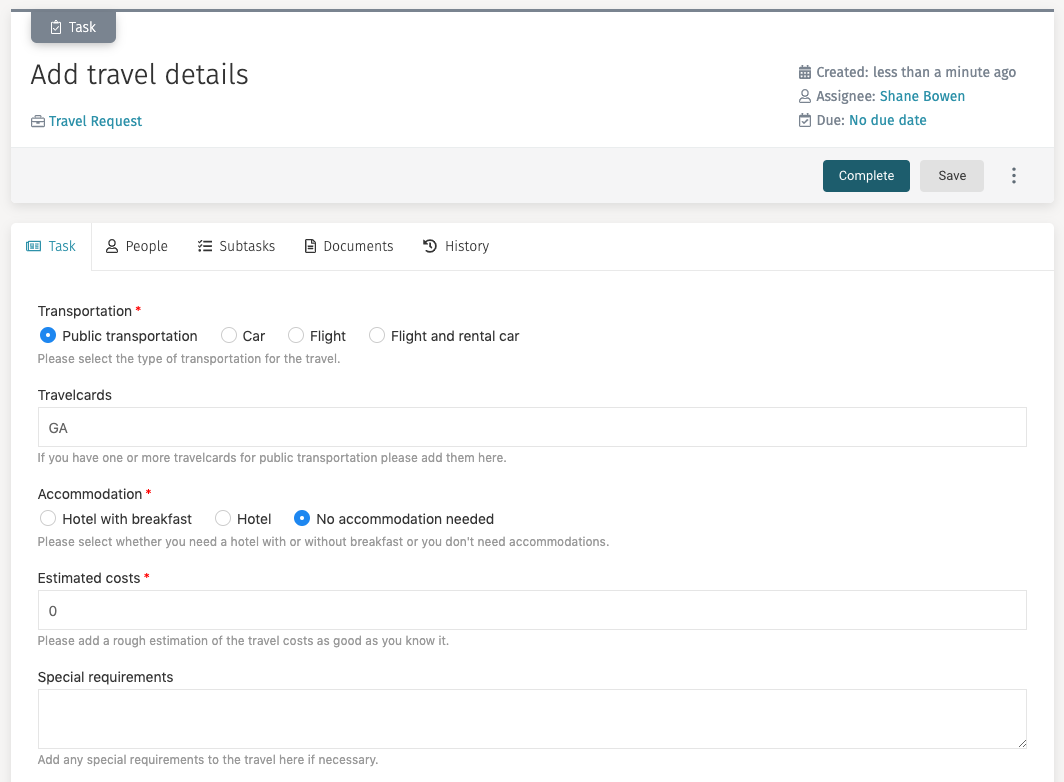Click the briefcase icon beside Travel Request
The width and height of the screenshot is (1064, 782).
38,121
